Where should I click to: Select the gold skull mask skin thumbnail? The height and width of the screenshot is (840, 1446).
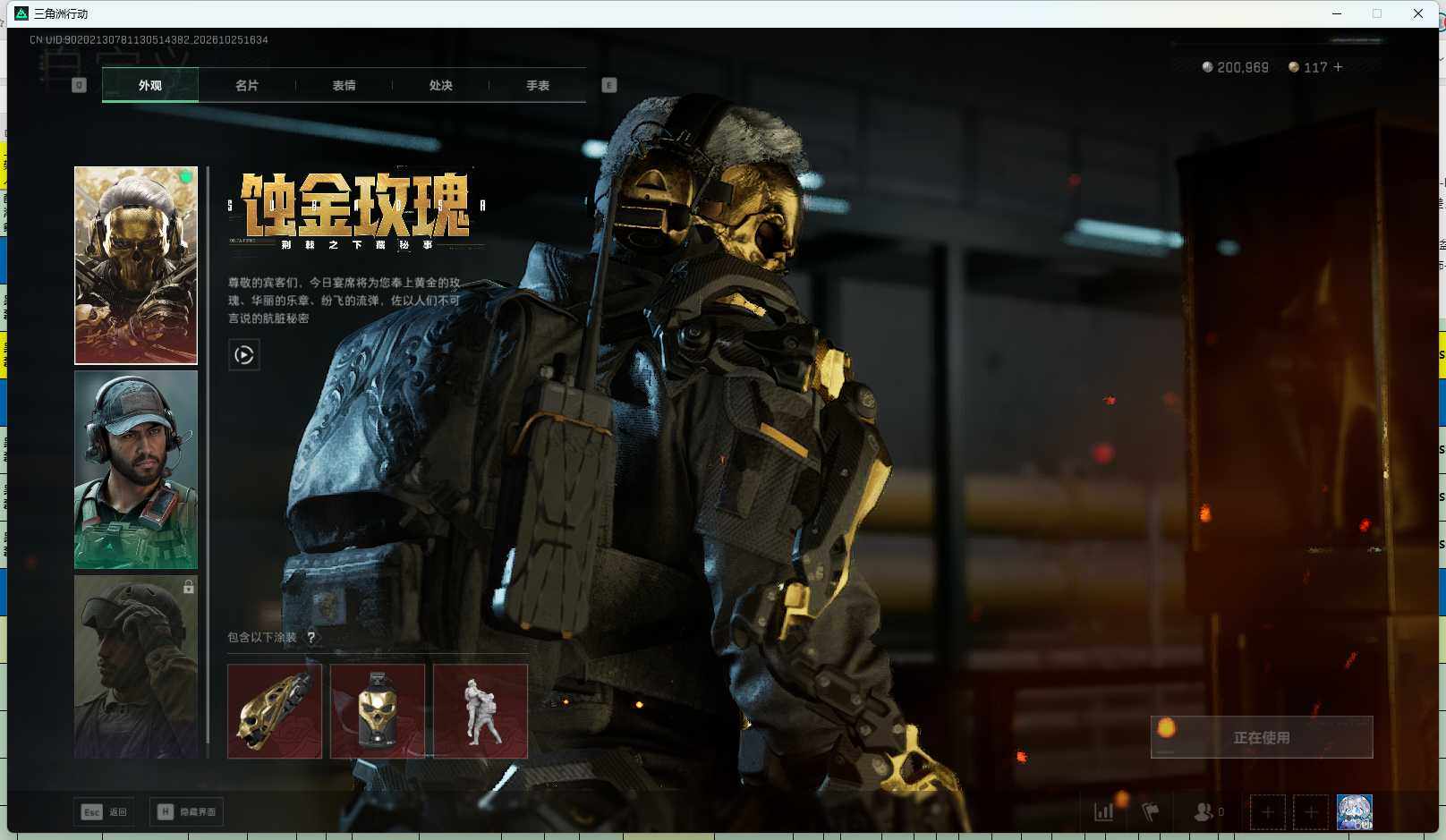pyautogui.click(x=136, y=266)
